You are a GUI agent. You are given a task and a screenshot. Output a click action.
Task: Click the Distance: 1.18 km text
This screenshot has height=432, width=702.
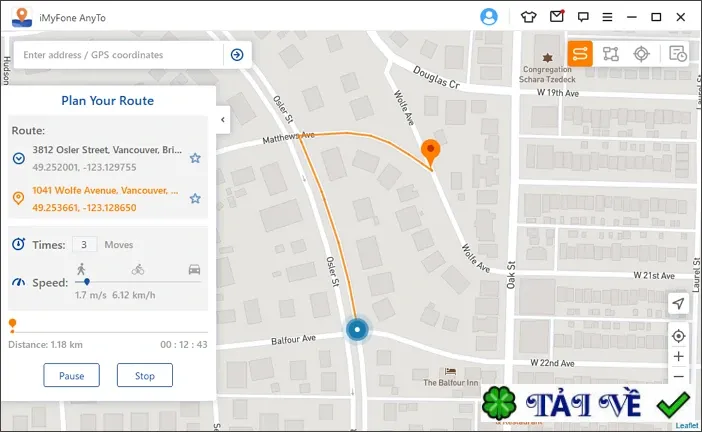(45, 345)
